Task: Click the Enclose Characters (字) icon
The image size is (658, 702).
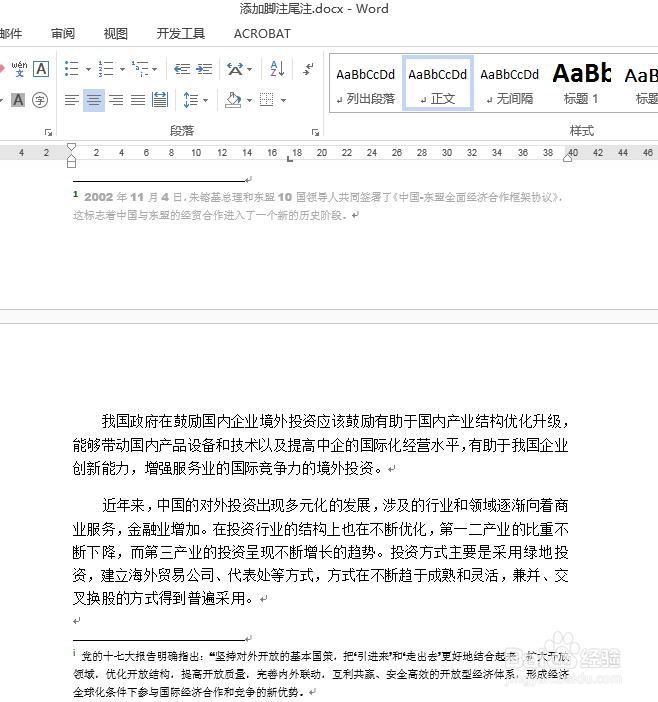Action: point(40,100)
